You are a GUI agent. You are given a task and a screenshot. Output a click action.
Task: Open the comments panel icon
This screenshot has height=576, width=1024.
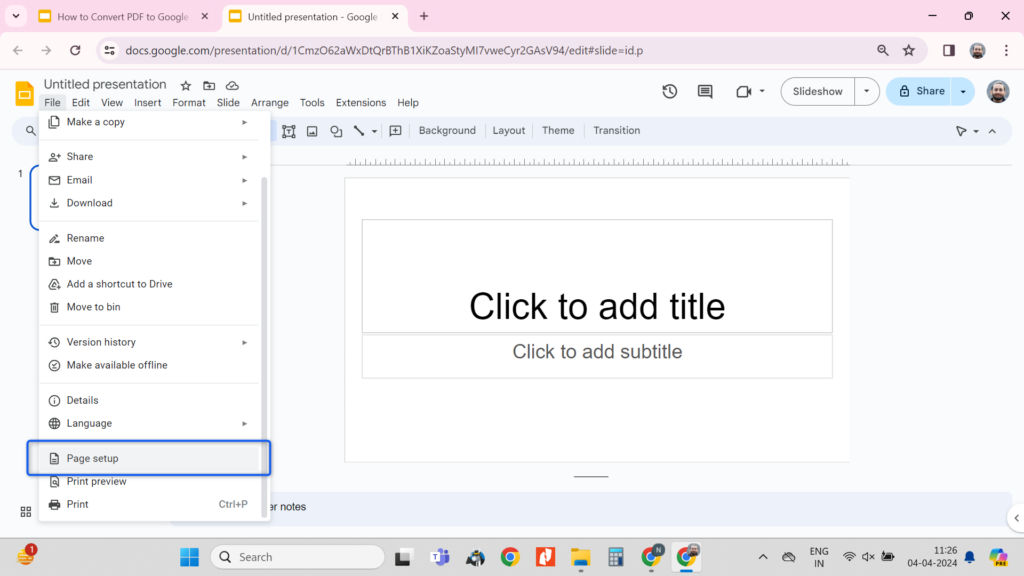click(704, 91)
